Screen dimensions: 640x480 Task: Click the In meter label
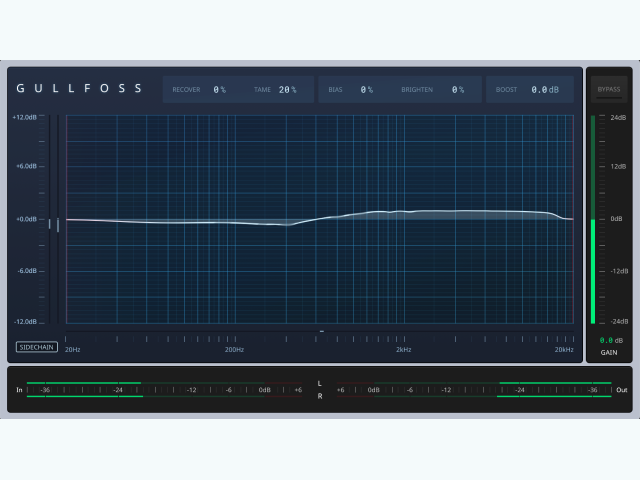coord(19,390)
